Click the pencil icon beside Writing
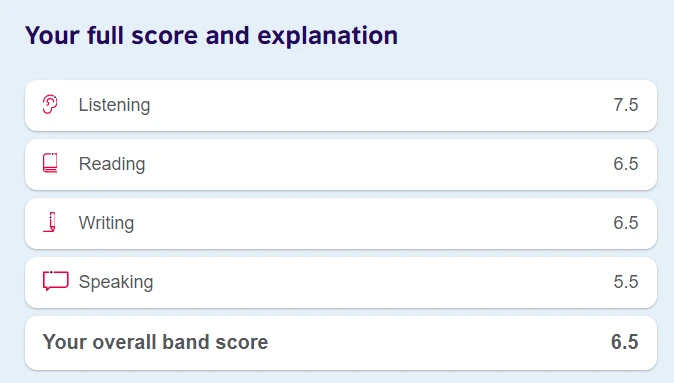Screen dimensions: 674x383 pyautogui.click(x=50, y=222)
